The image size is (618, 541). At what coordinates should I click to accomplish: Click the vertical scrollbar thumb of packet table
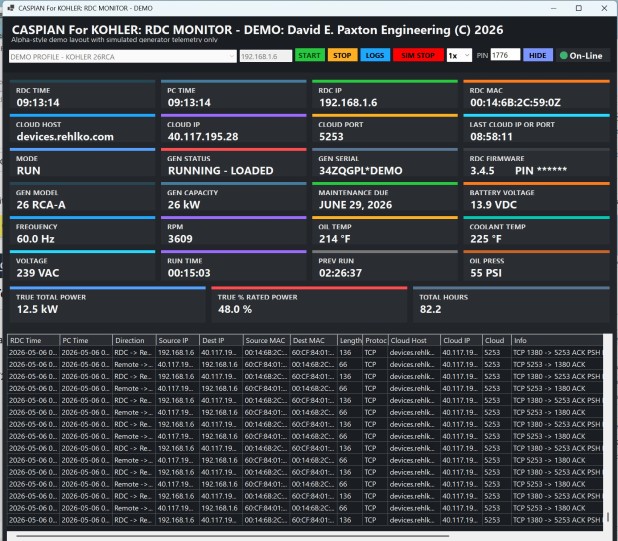tap(608, 517)
